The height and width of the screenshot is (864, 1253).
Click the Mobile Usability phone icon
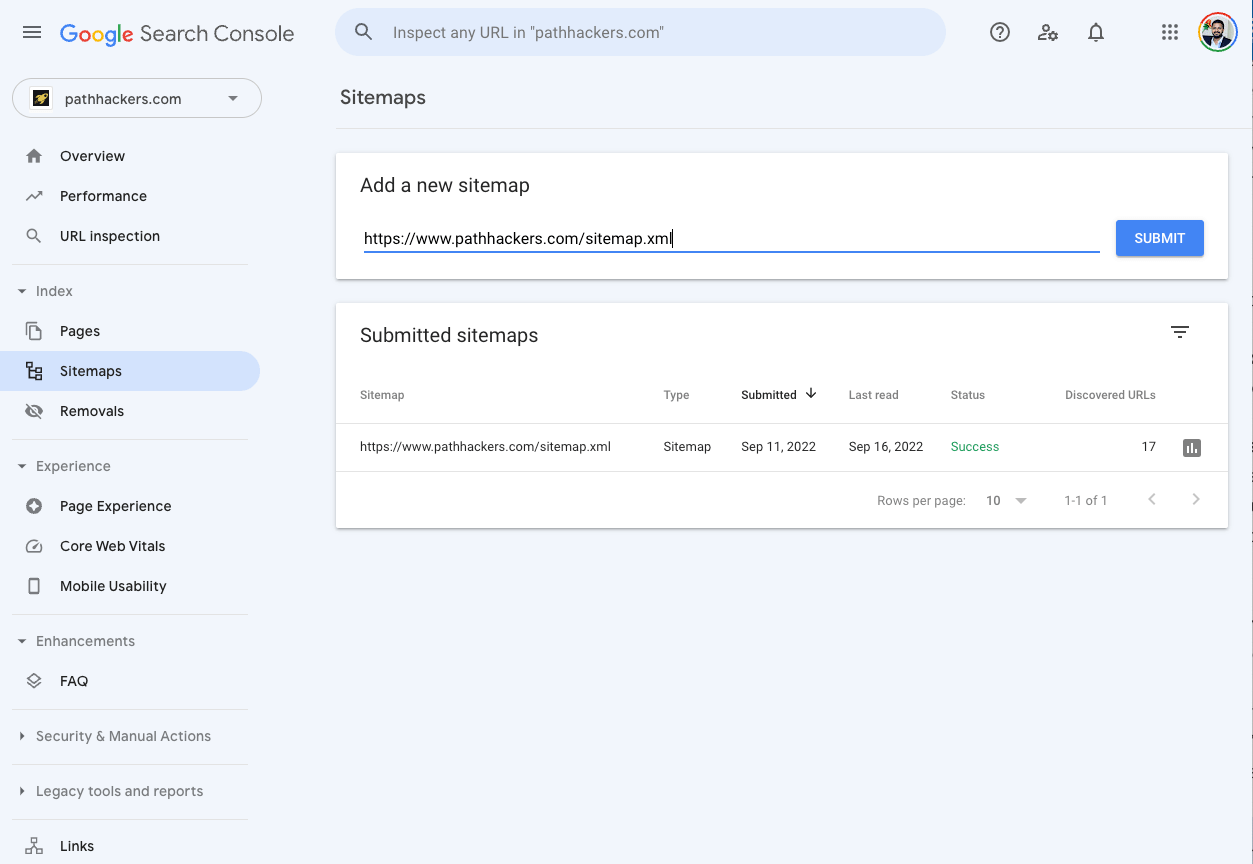point(34,586)
